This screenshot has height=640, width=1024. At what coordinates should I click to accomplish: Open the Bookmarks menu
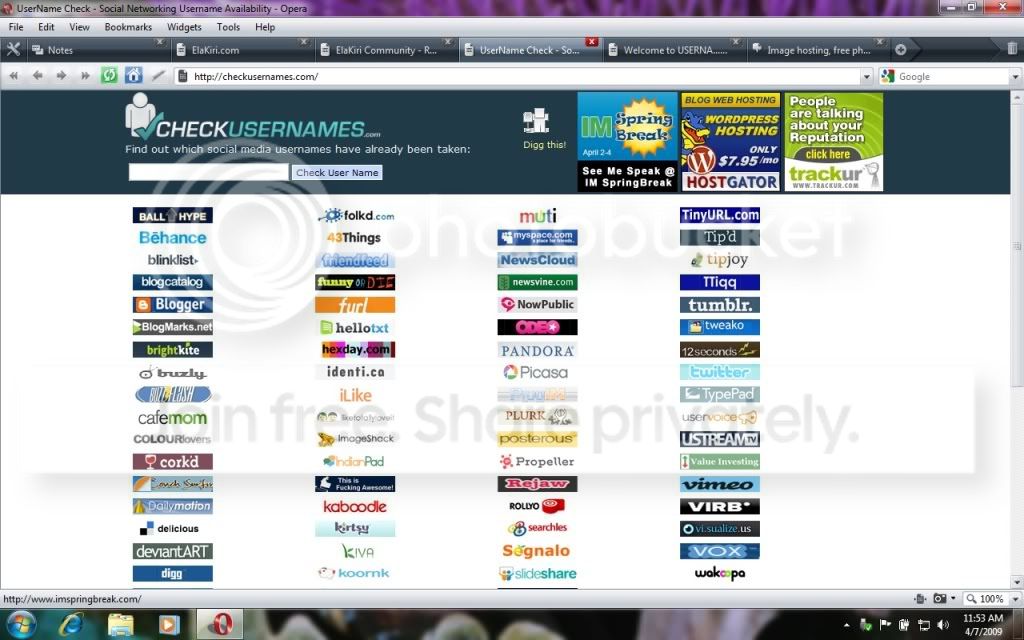pos(128,27)
